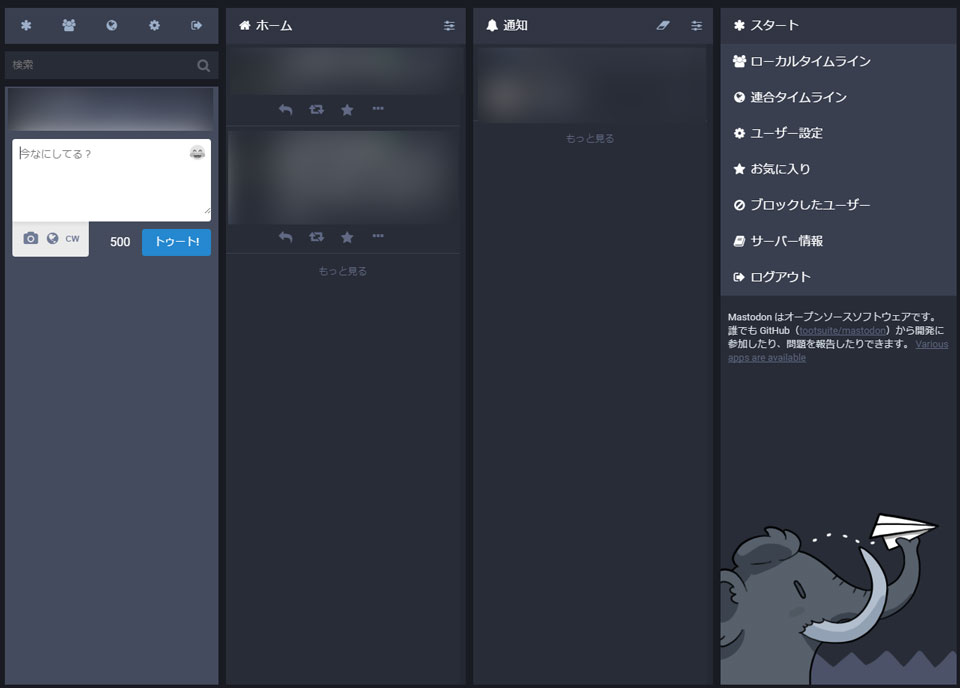Boost the first post in Home
960x688 pixels.
pos(316,110)
